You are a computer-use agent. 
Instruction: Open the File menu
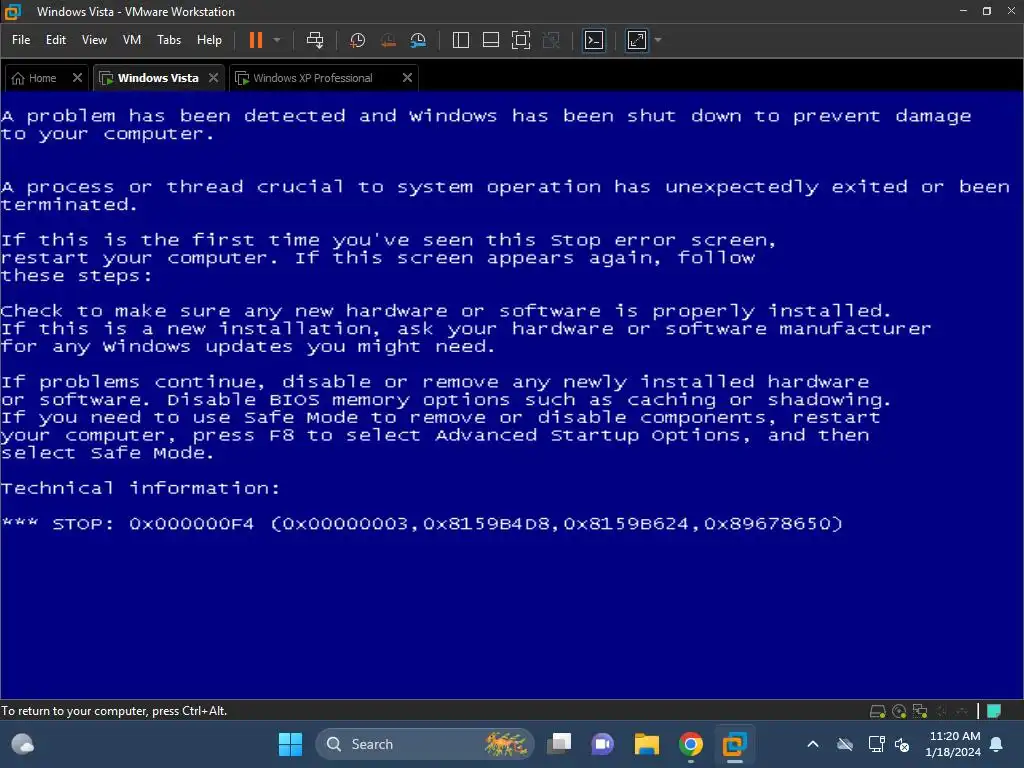[x=21, y=40]
